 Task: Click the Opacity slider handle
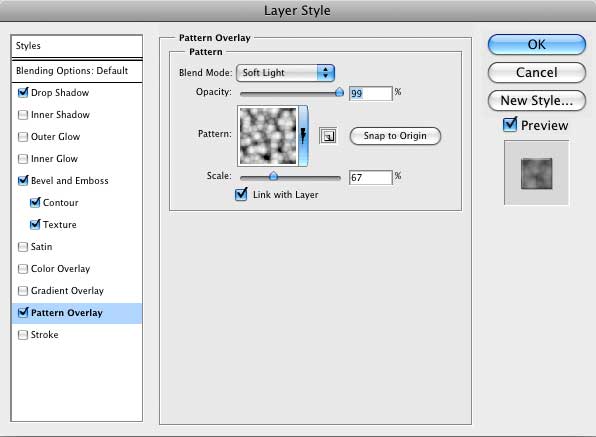tap(339, 92)
